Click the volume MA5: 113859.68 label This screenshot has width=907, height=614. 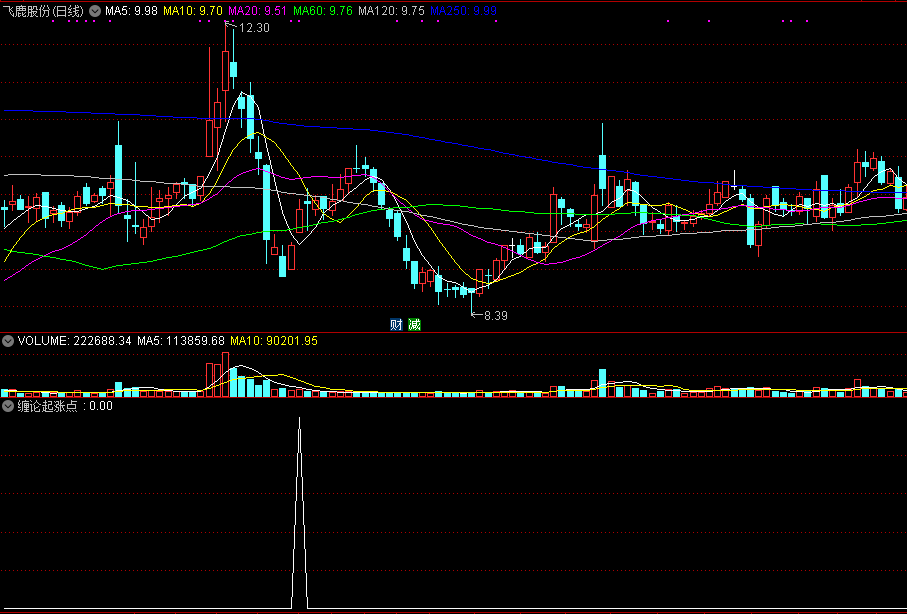[181, 341]
